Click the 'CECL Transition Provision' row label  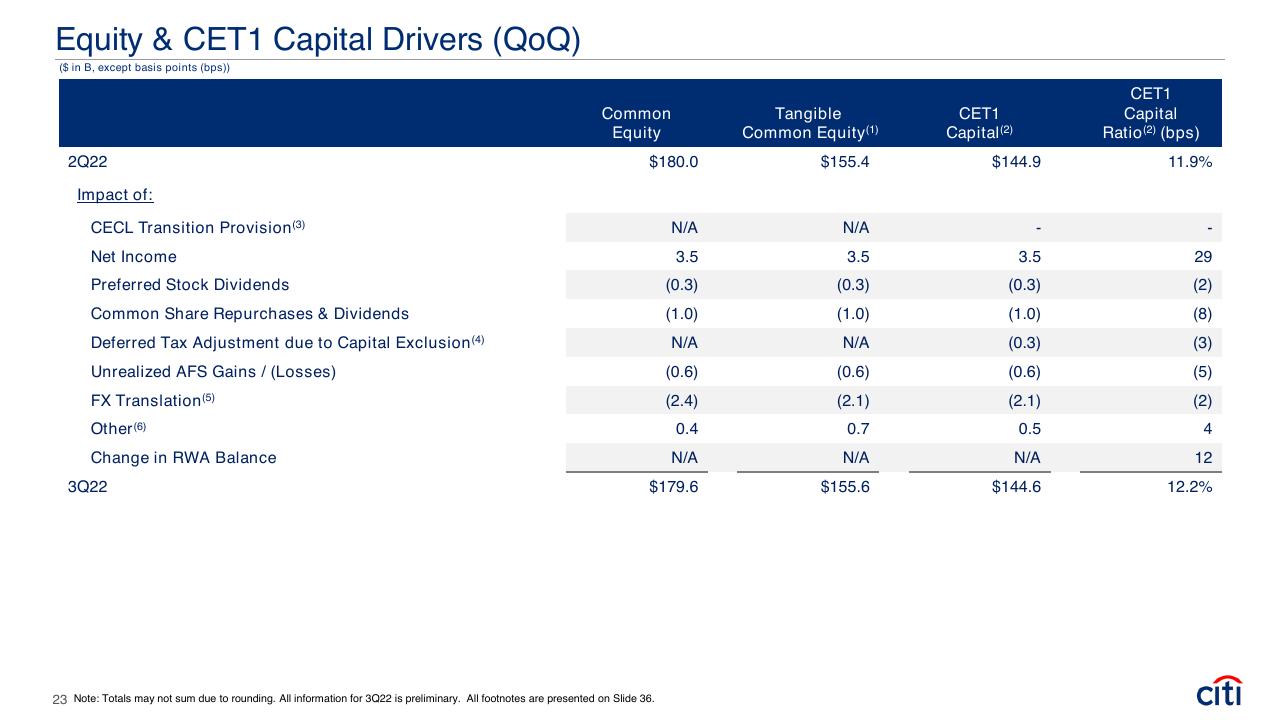197,227
